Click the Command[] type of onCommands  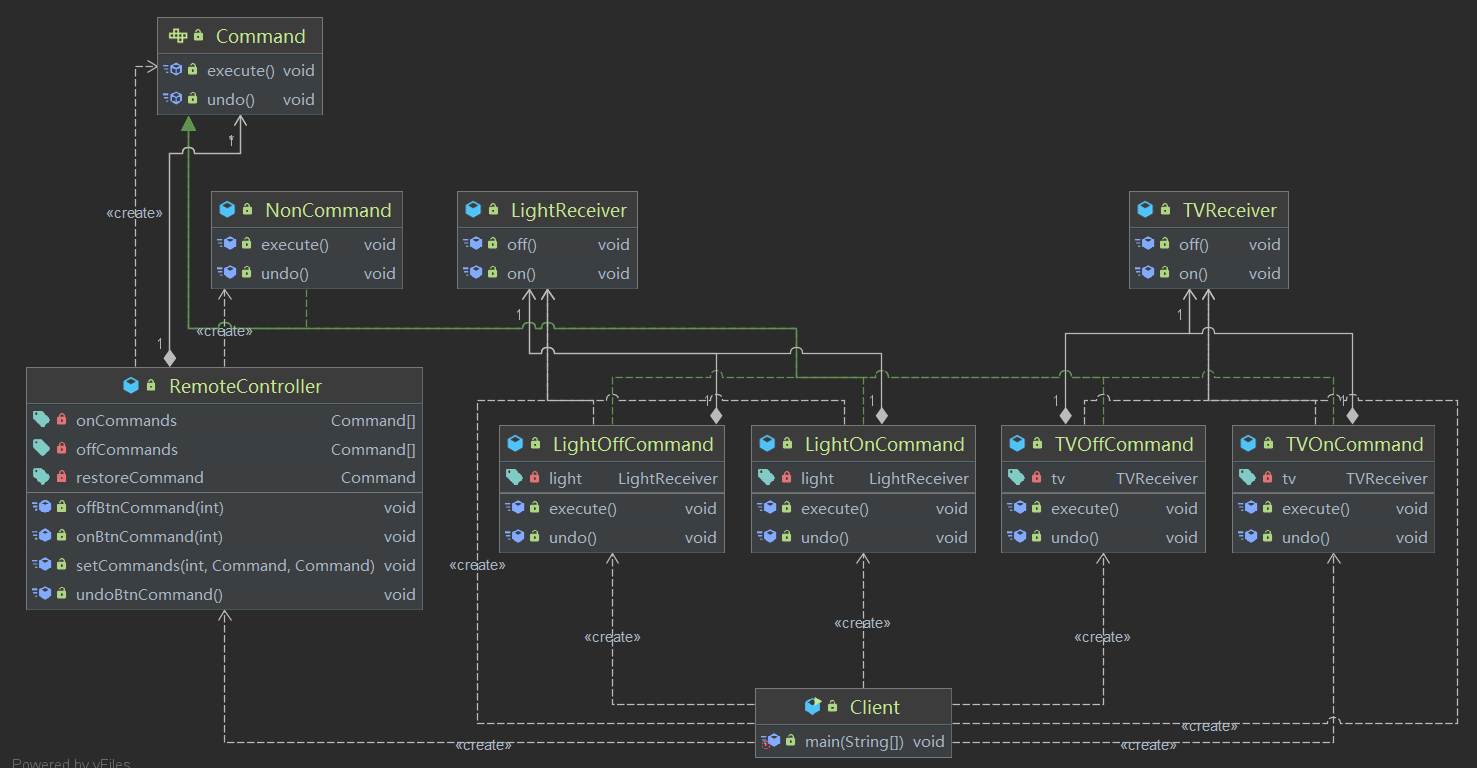click(373, 420)
